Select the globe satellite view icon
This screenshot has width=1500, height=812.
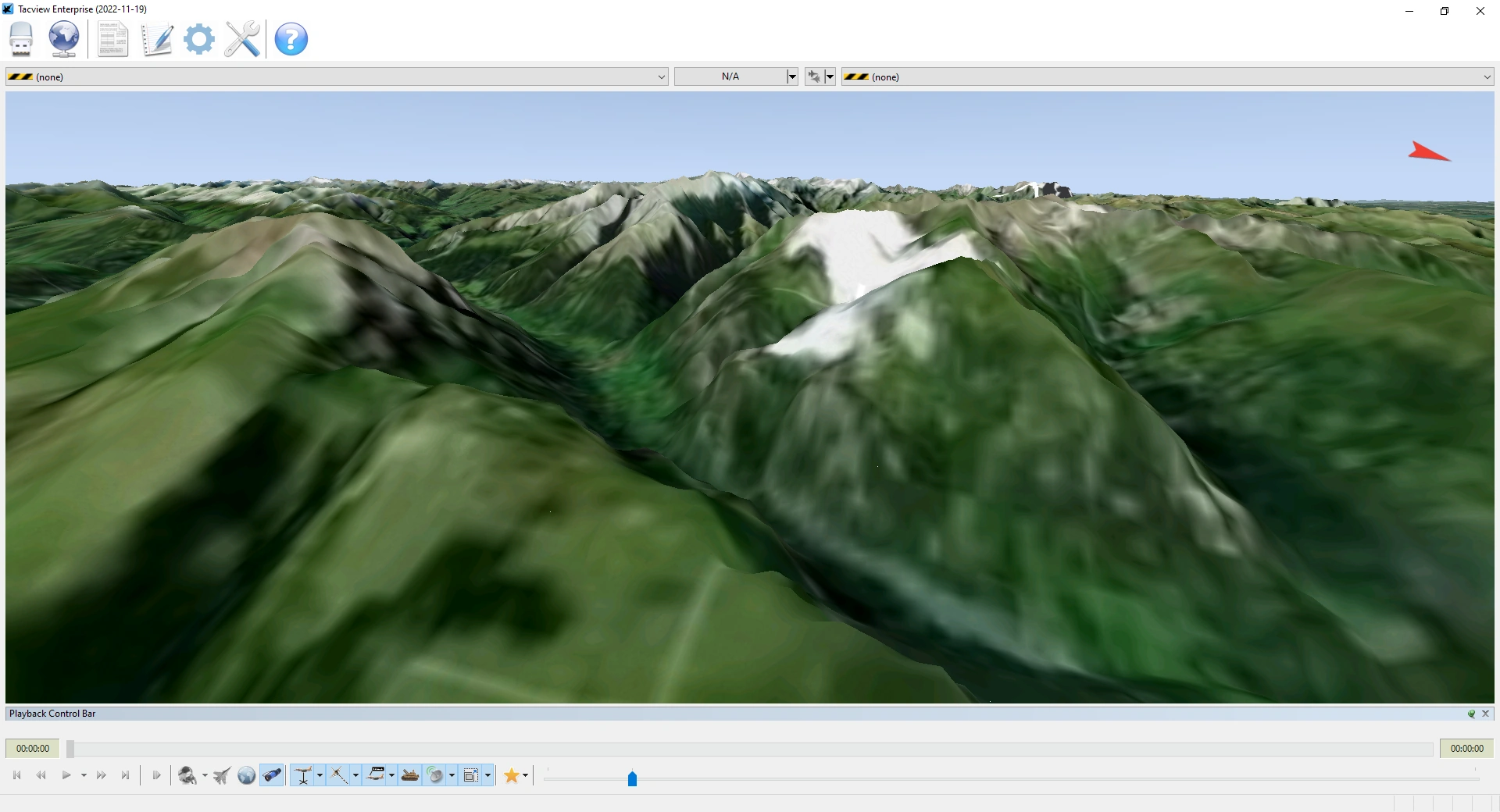tap(247, 775)
